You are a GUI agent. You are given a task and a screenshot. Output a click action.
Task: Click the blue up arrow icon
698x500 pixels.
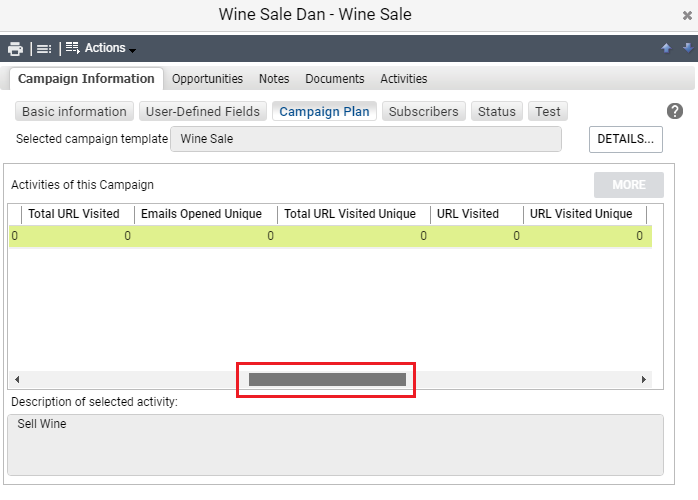pos(666,48)
